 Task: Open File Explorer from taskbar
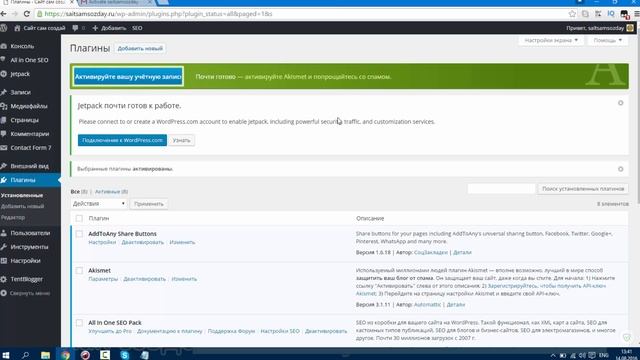coord(45,355)
